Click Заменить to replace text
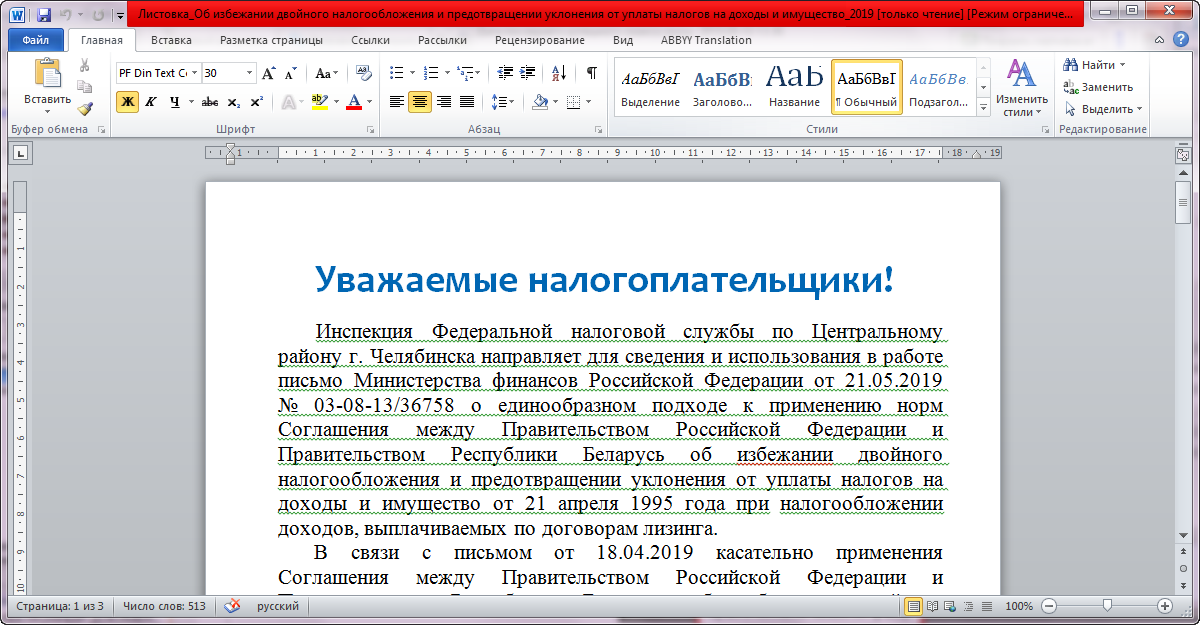This screenshot has height=625, width=1200. [1097, 87]
